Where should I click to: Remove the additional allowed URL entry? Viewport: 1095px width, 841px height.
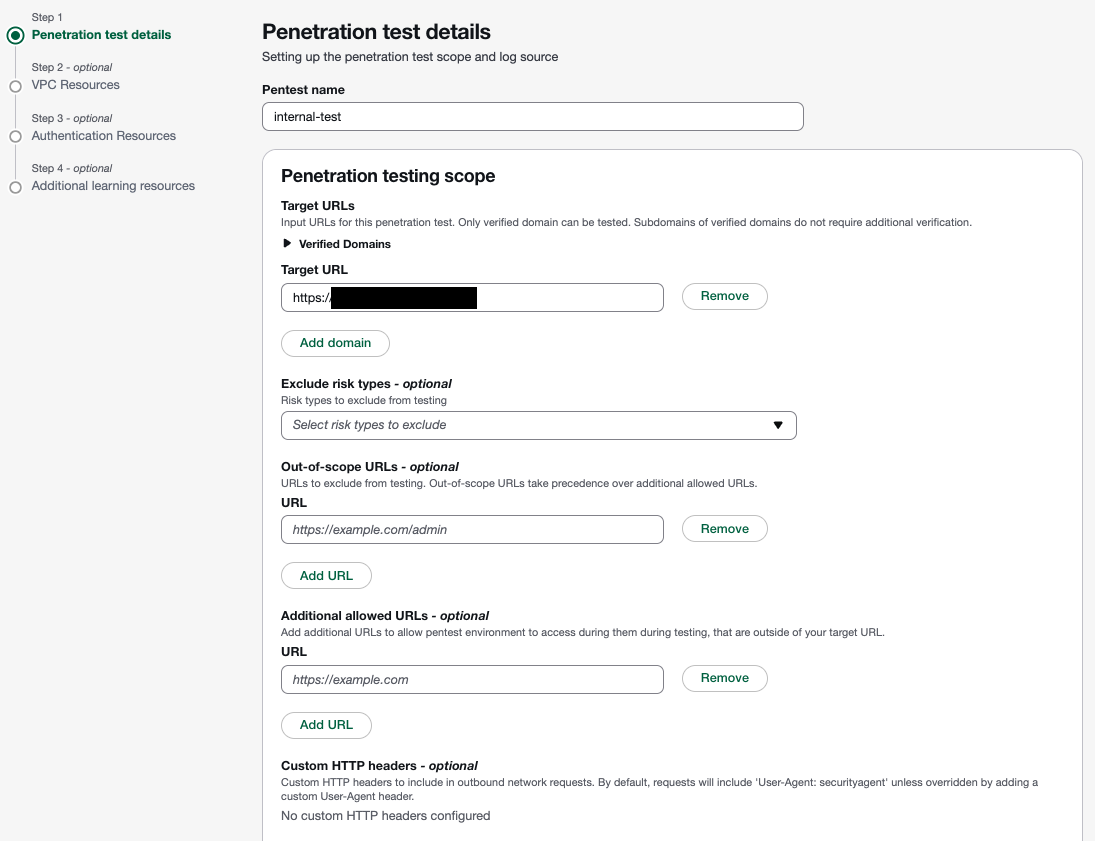[724, 678]
